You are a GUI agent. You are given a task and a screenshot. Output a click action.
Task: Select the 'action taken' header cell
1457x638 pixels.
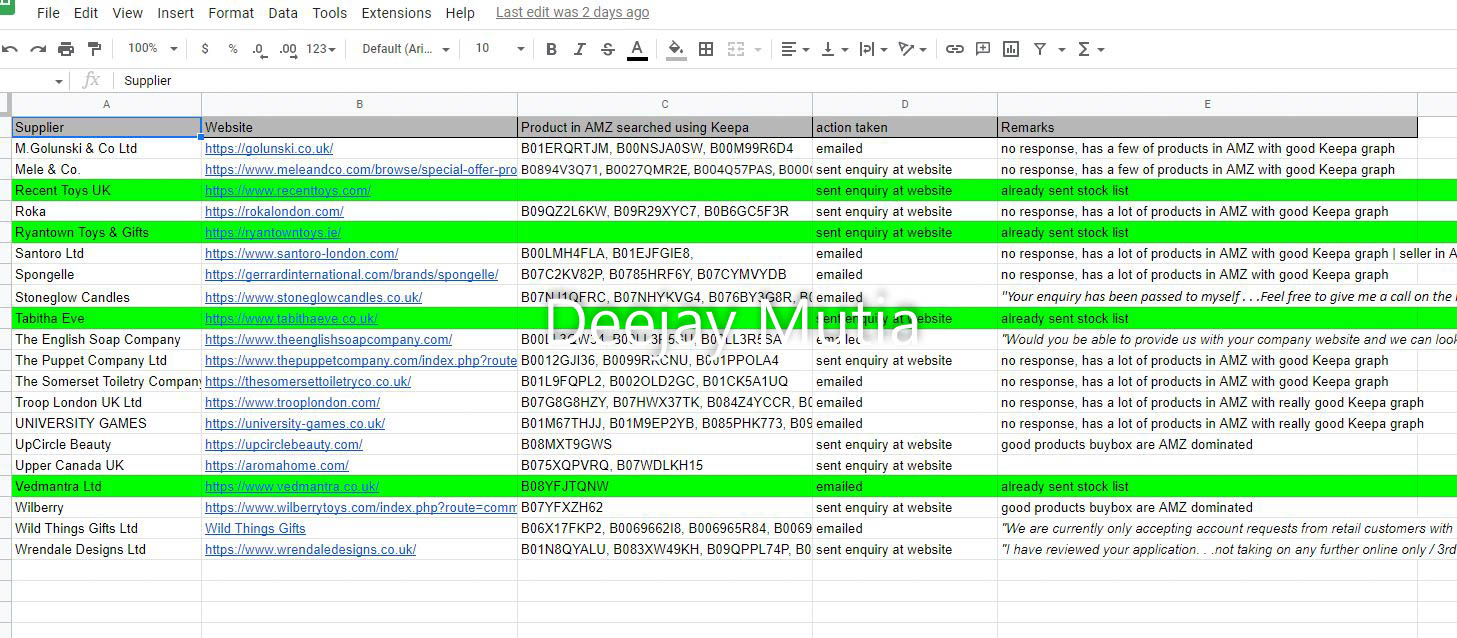coord(905,127)
